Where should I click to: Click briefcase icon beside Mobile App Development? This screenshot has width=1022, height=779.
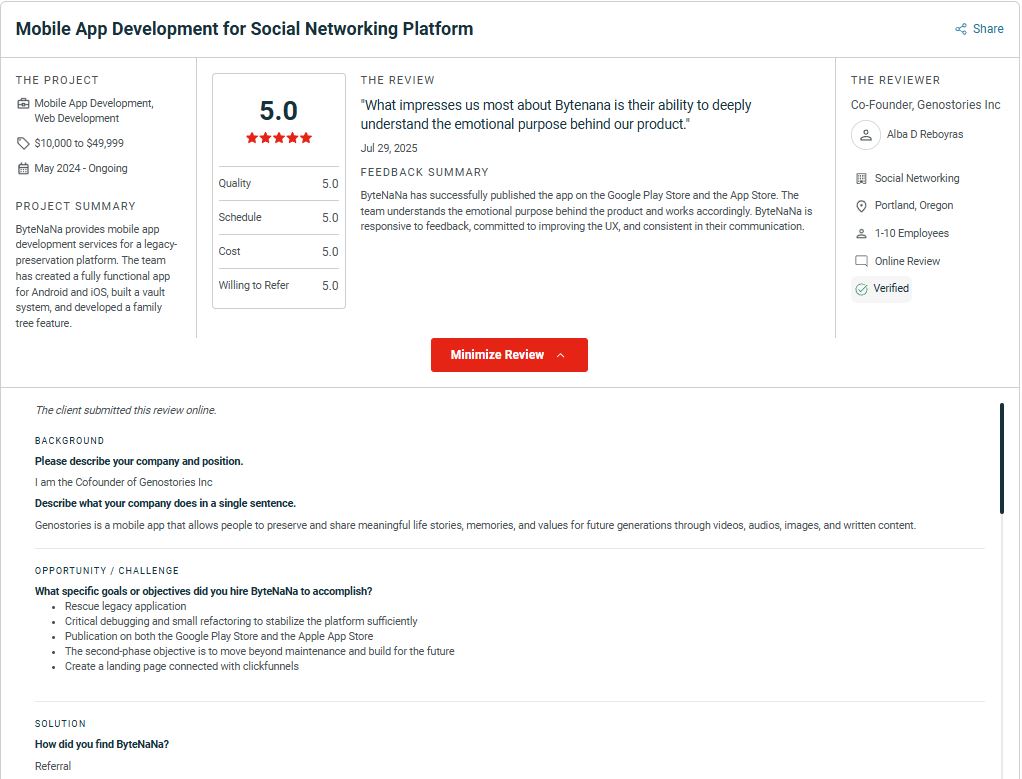point(23,103)
